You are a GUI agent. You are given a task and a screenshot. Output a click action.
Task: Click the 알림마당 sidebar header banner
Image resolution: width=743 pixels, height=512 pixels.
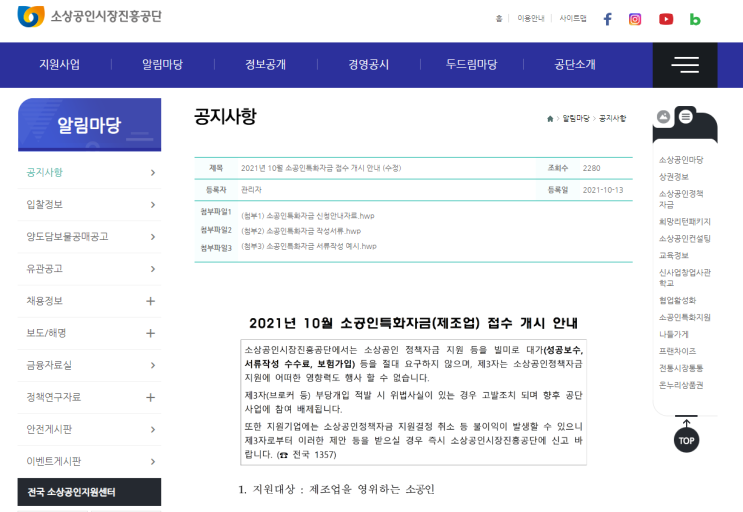coord(90,125)
